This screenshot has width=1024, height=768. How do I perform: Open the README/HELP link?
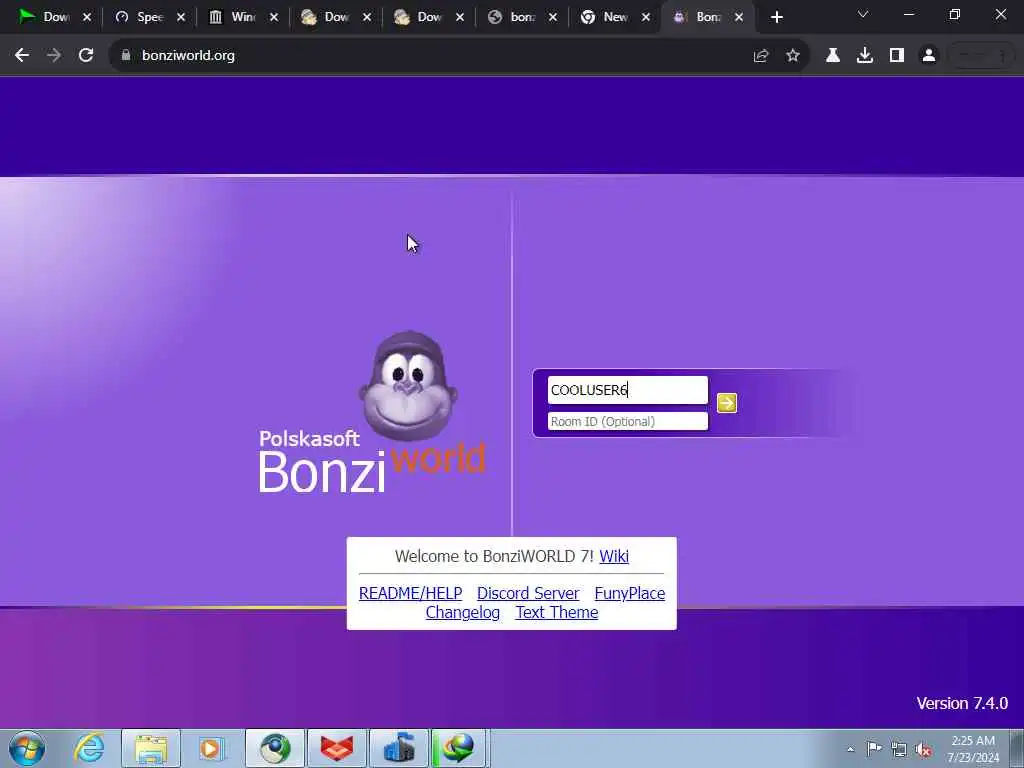pos(411,593)
